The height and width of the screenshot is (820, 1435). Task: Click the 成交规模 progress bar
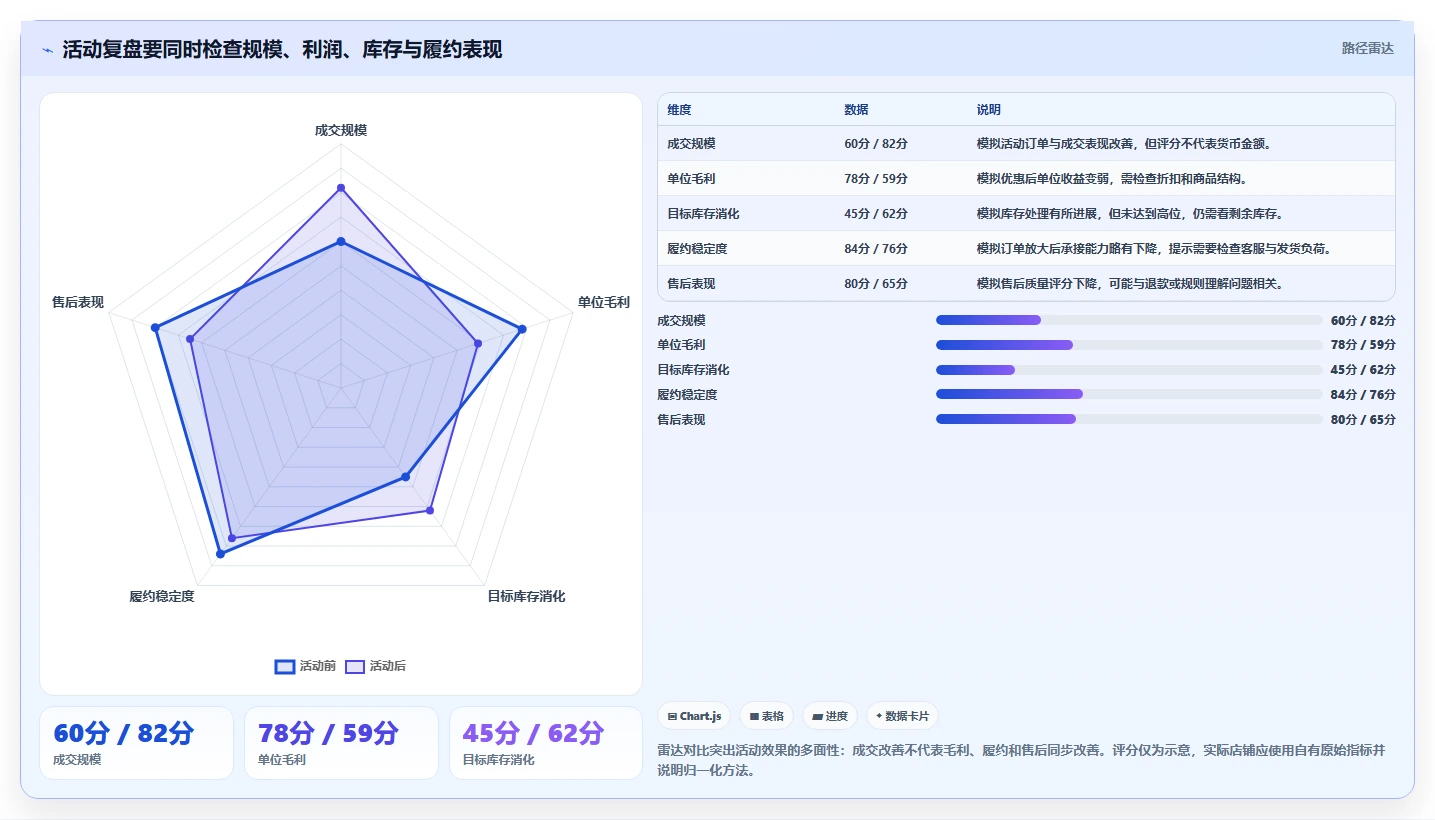(1129, 320)
